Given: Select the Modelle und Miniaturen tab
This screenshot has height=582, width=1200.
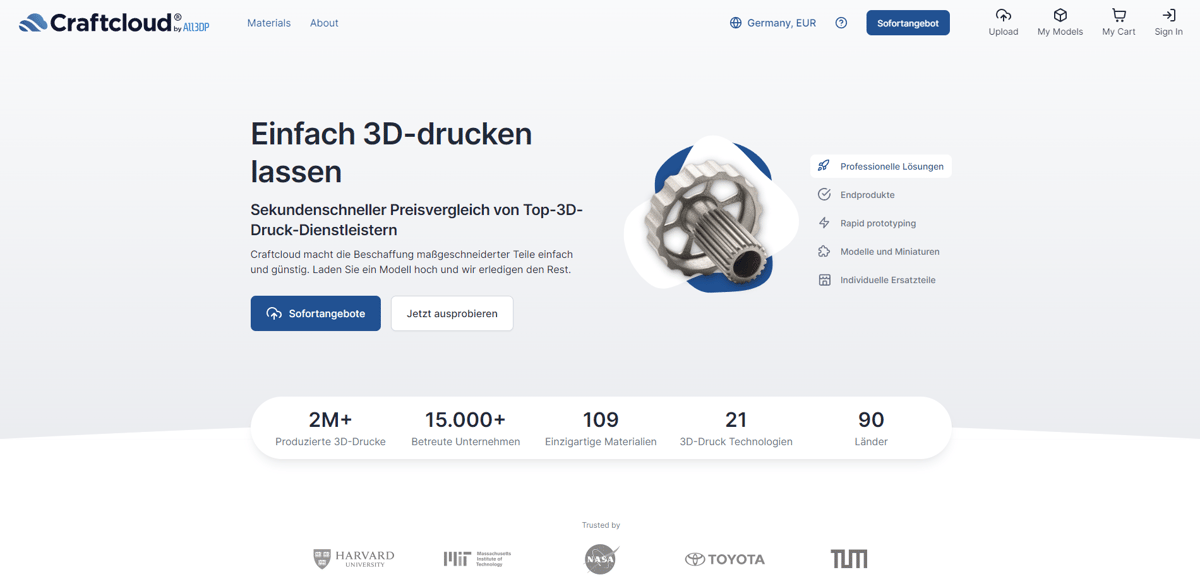Looking at the screenshot, I should pos(879,252).
